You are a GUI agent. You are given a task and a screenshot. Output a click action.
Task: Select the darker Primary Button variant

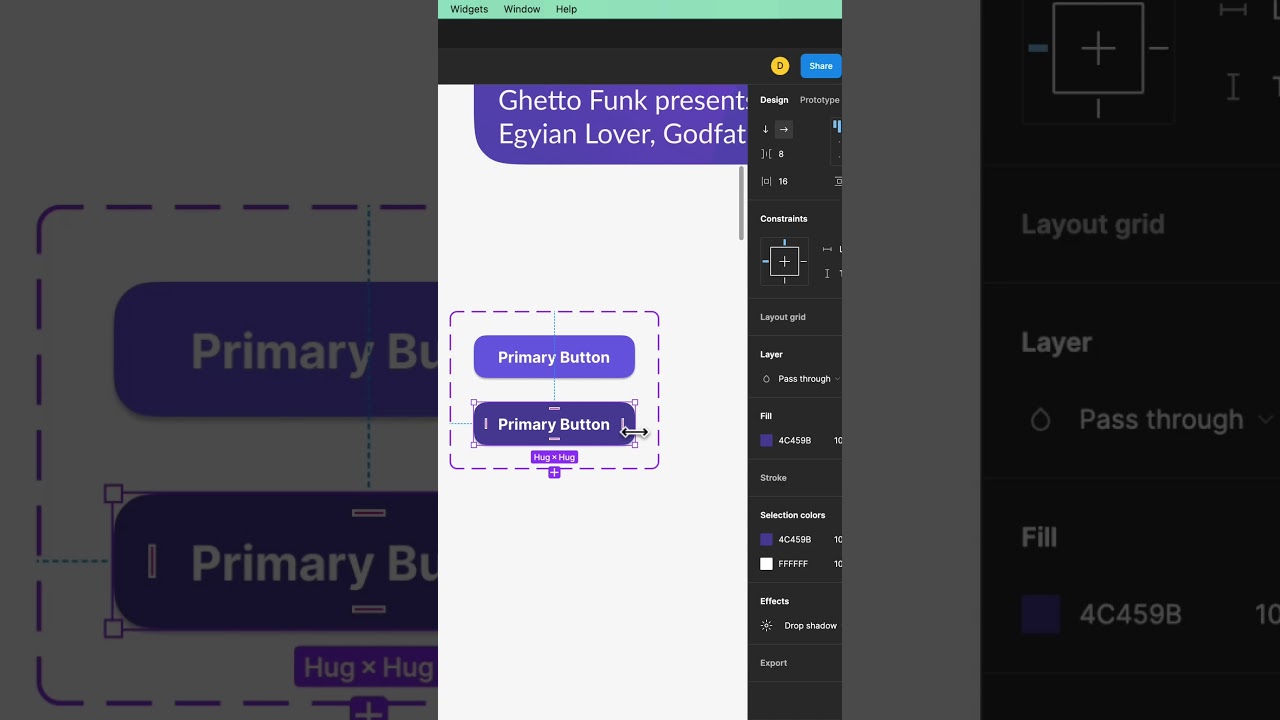554,424
